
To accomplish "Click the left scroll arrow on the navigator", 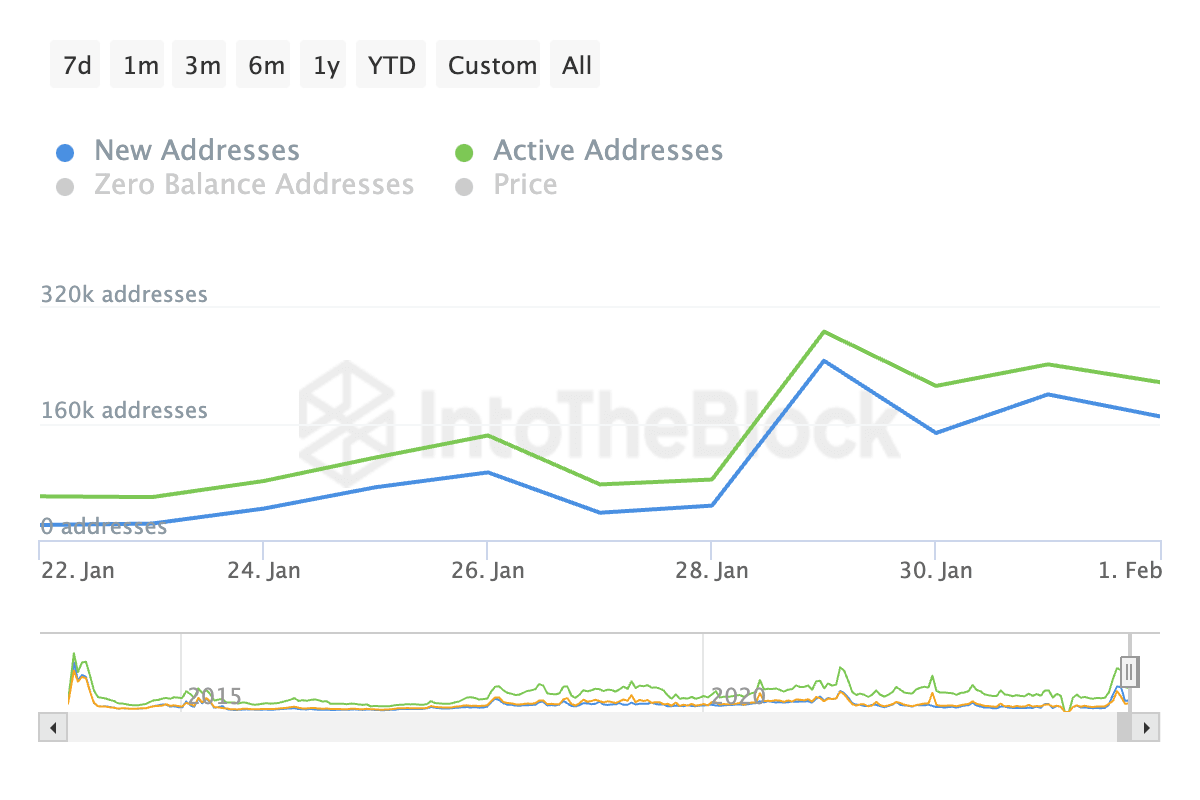I will (52, 727).
